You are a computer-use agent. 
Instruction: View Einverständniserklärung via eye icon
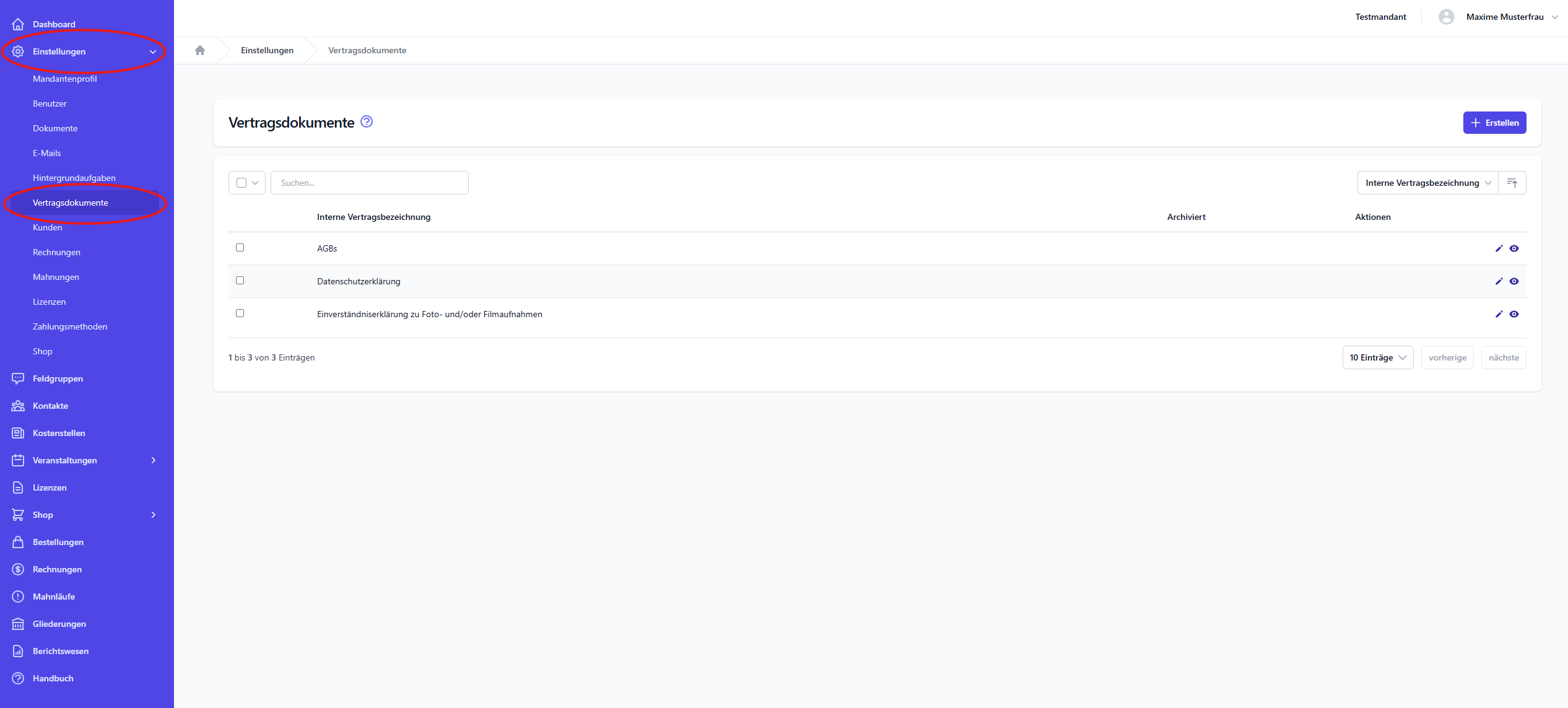click(x=1514, y=314)
